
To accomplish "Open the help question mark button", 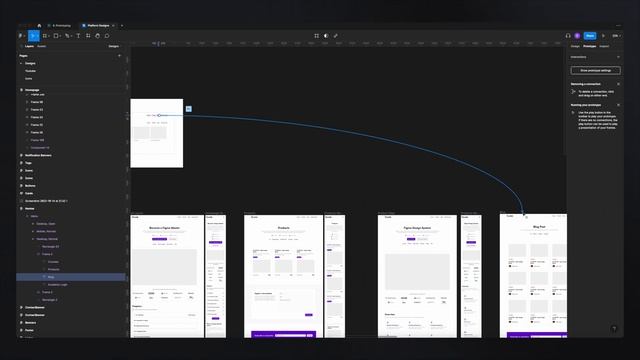I will click(614, 329).
